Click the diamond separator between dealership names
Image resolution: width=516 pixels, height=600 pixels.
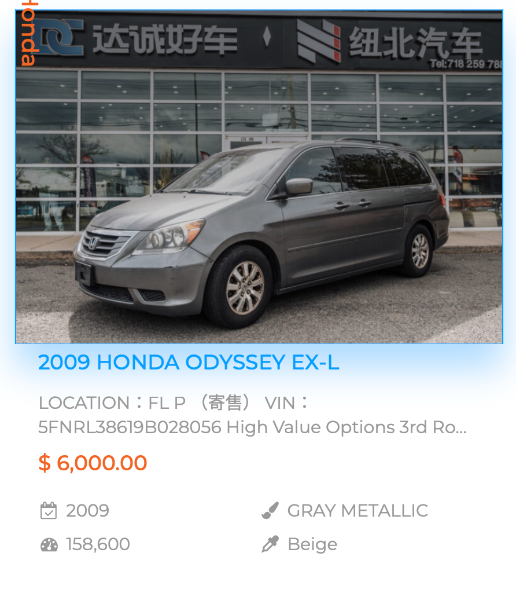(x=267, y=37)
